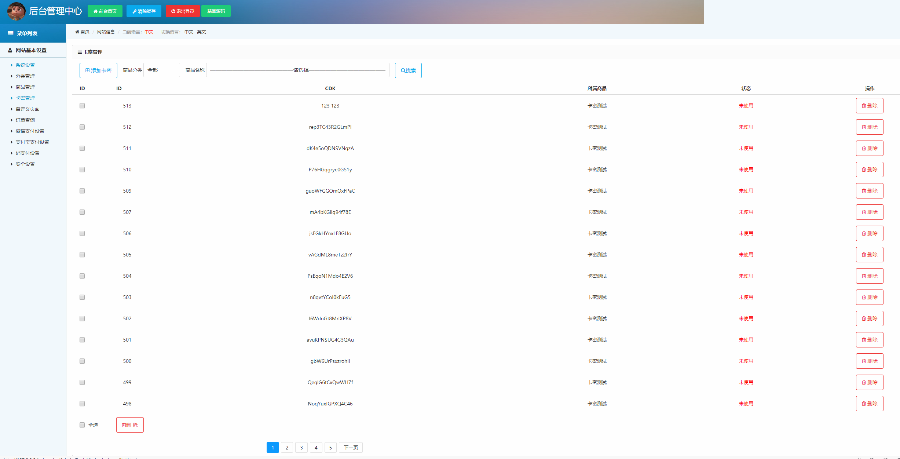Click the blue wrench button in header

[x=143, y=11]
